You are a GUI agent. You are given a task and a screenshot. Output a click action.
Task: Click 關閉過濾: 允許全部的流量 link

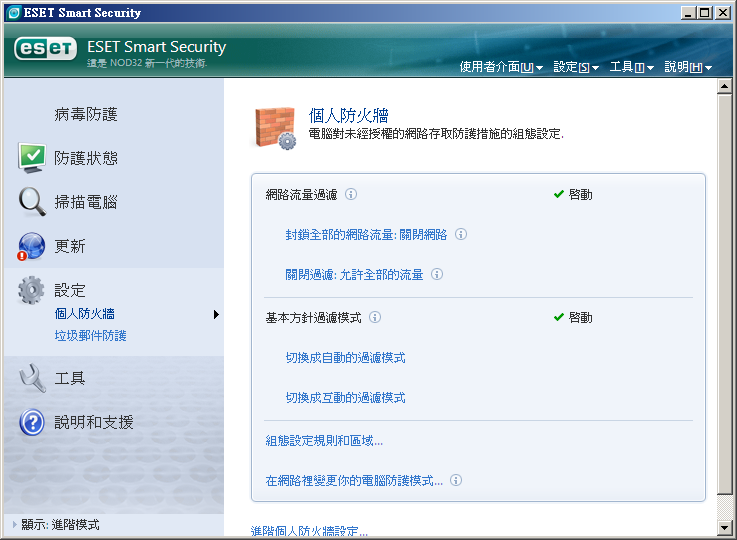coord(354,274)
